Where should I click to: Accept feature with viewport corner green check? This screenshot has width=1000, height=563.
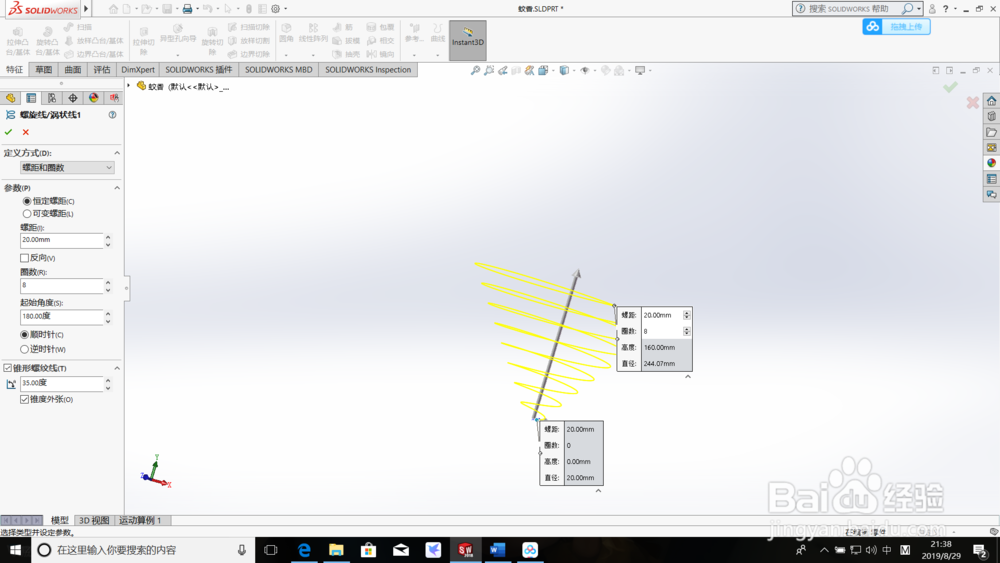(x=950, y=87)
